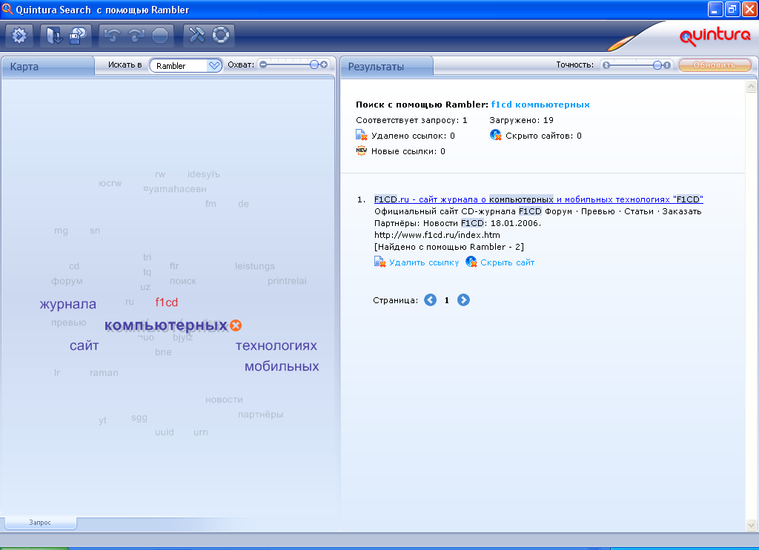Viewport: 759px width, 550px height.
Task: Click the open saved search icon
Action: pos(53,35)
